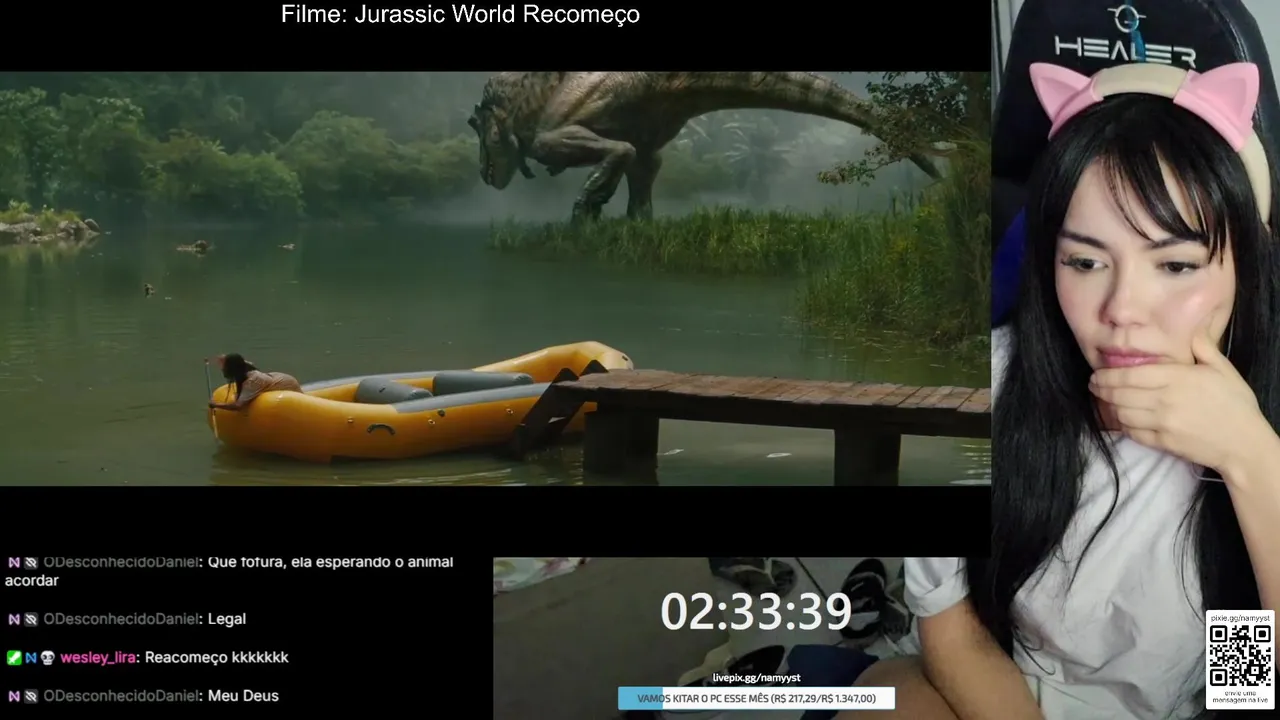1280x720 pixels.
Task: Click ODesconhecidoDaniel username on 'Meu Deus' message
Action: click(x=121, y=696)
